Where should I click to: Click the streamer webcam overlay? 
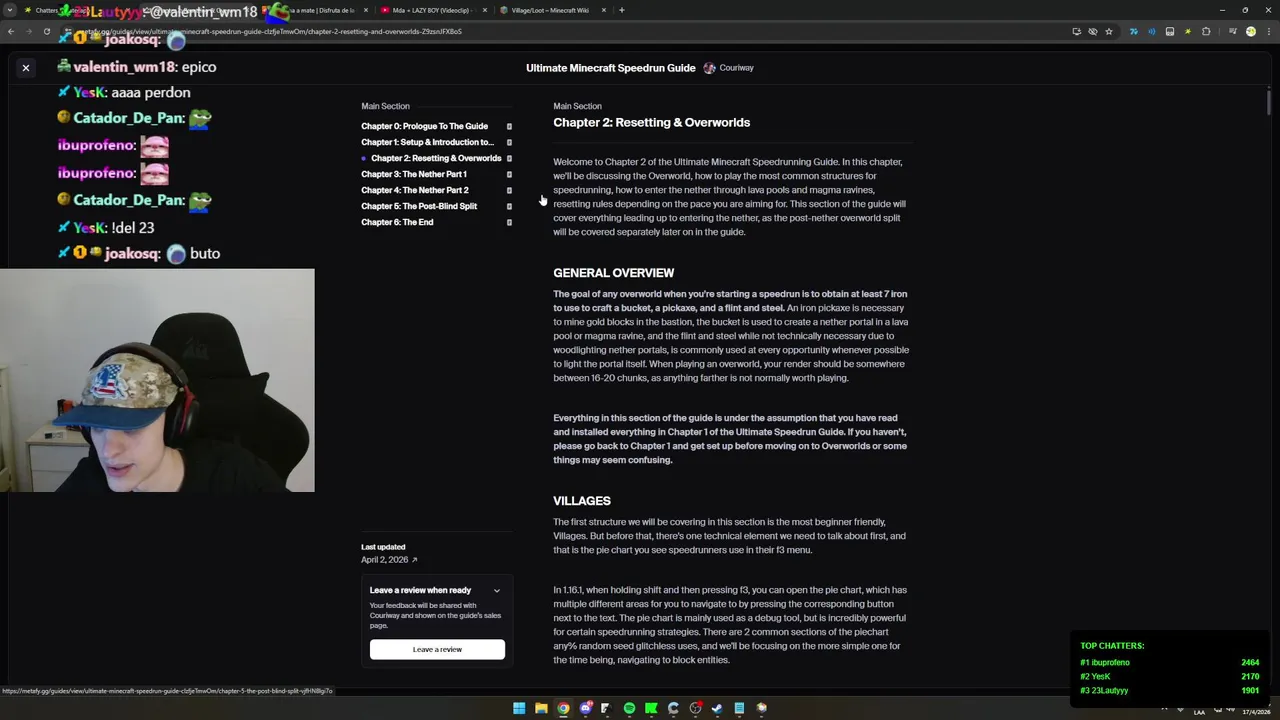(157, 380)
